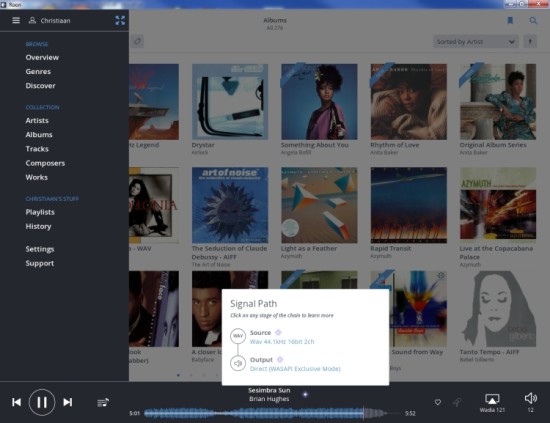Open Settings in the sidebar
The height and width of the screenshot is (423, 550).
point(40,249)
